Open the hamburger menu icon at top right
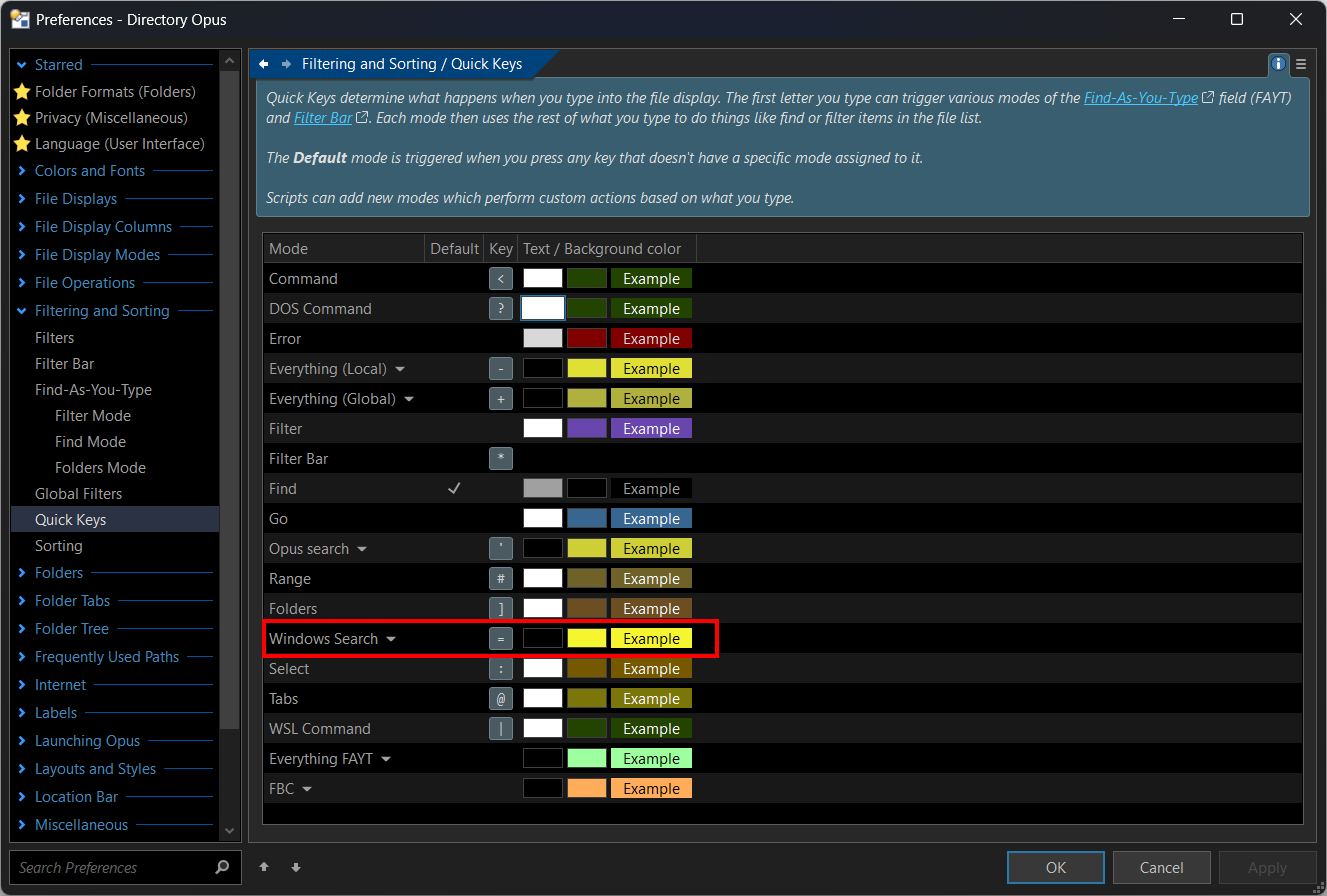Screen dimensions: 1327x896 pyautogui.click(x=1301, y=64)
